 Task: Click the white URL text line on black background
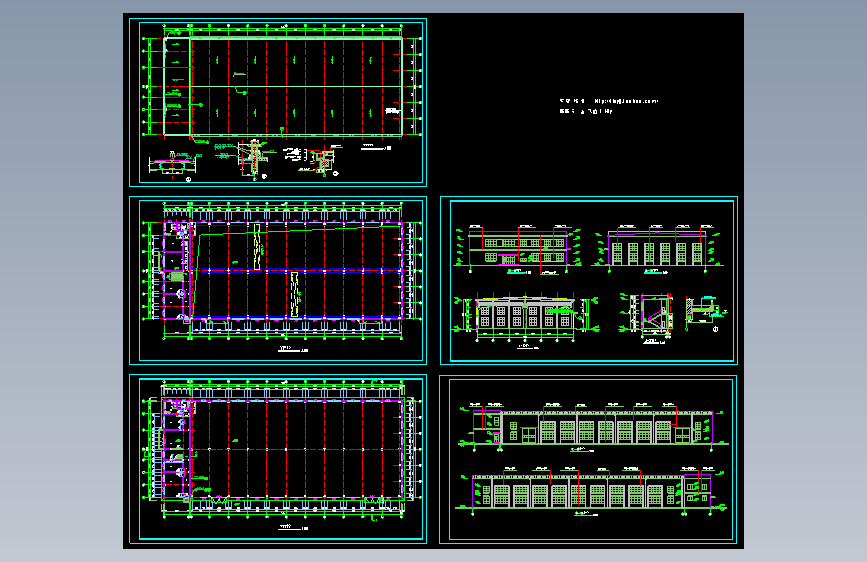609,101
